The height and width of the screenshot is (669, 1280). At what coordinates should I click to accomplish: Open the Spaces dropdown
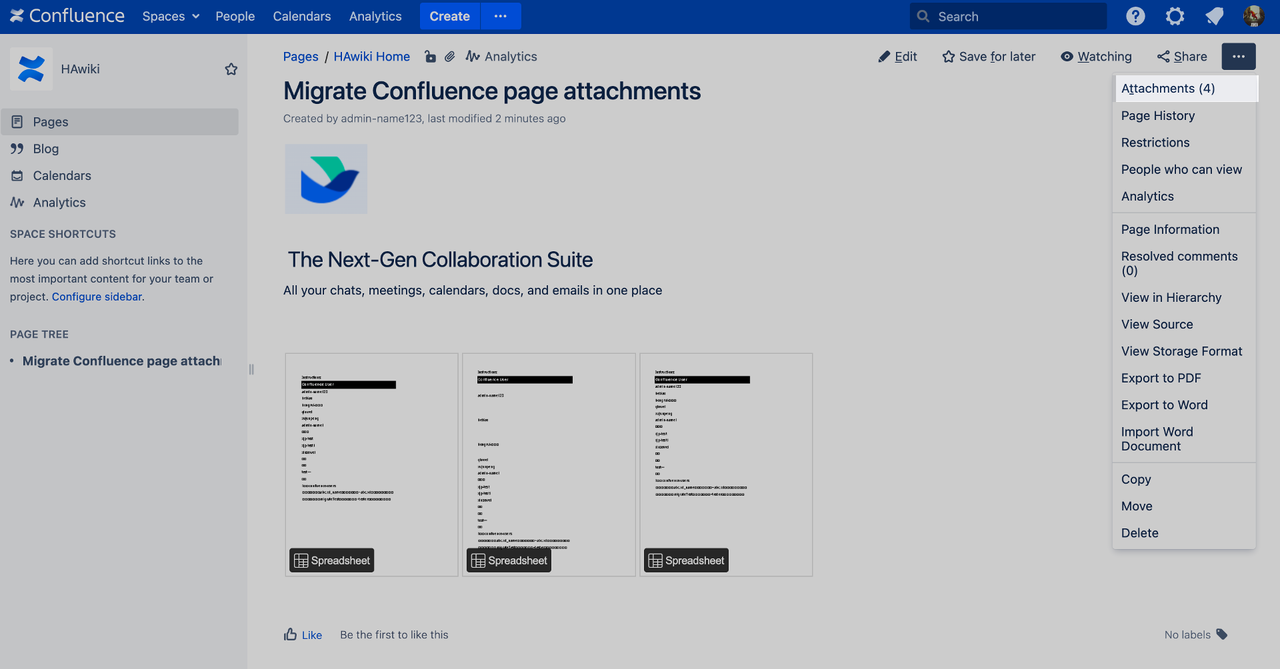(170, 16)
